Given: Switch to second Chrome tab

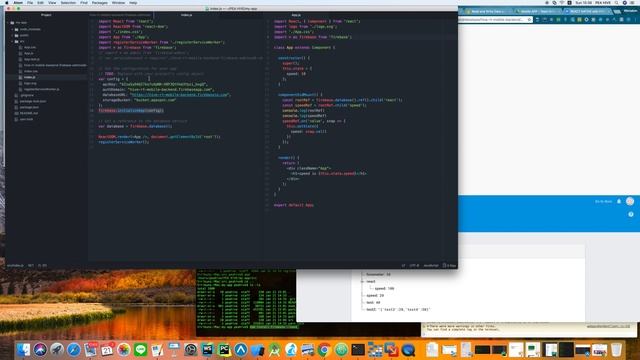Looking at the screenshot, I should 538,11.
